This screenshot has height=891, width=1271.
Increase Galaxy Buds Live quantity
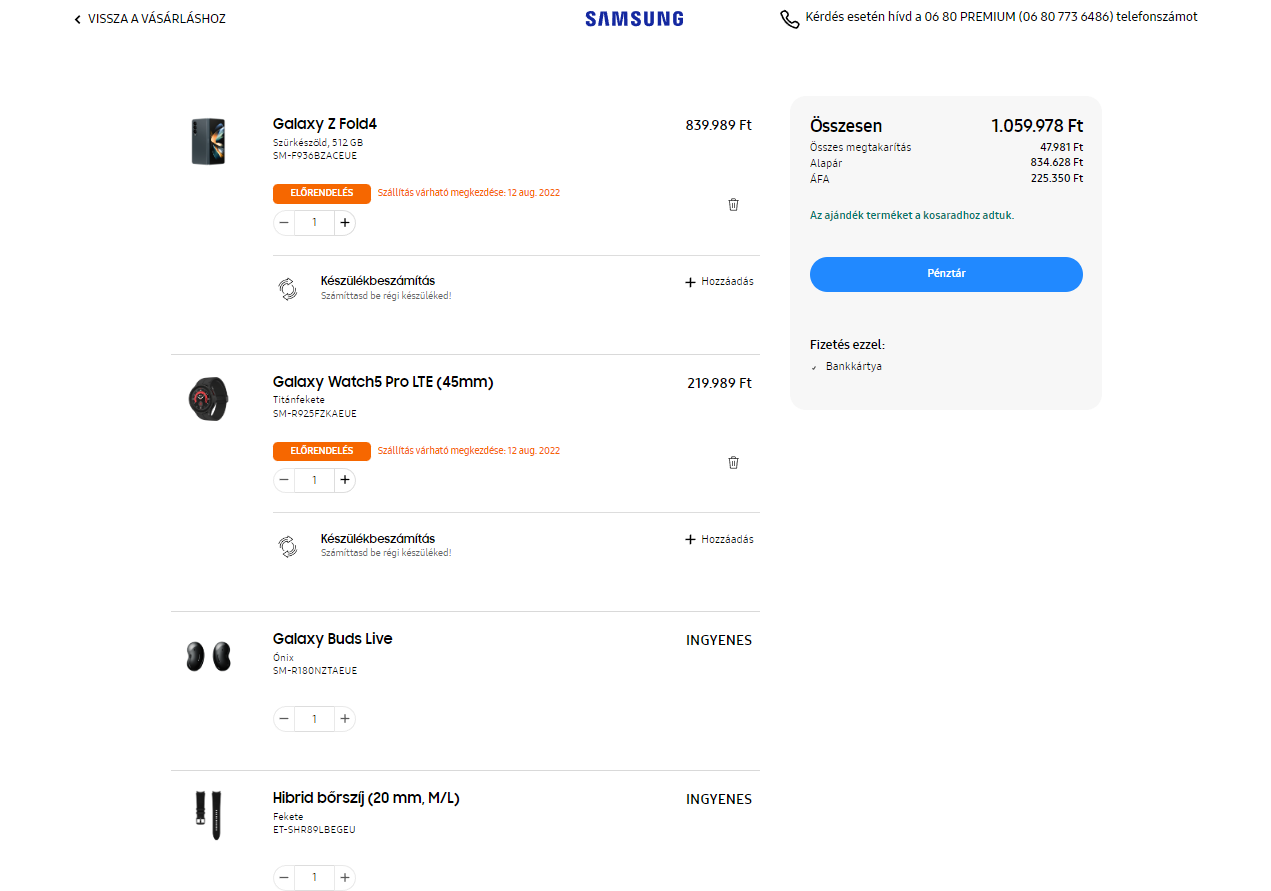tap(345, 718)
